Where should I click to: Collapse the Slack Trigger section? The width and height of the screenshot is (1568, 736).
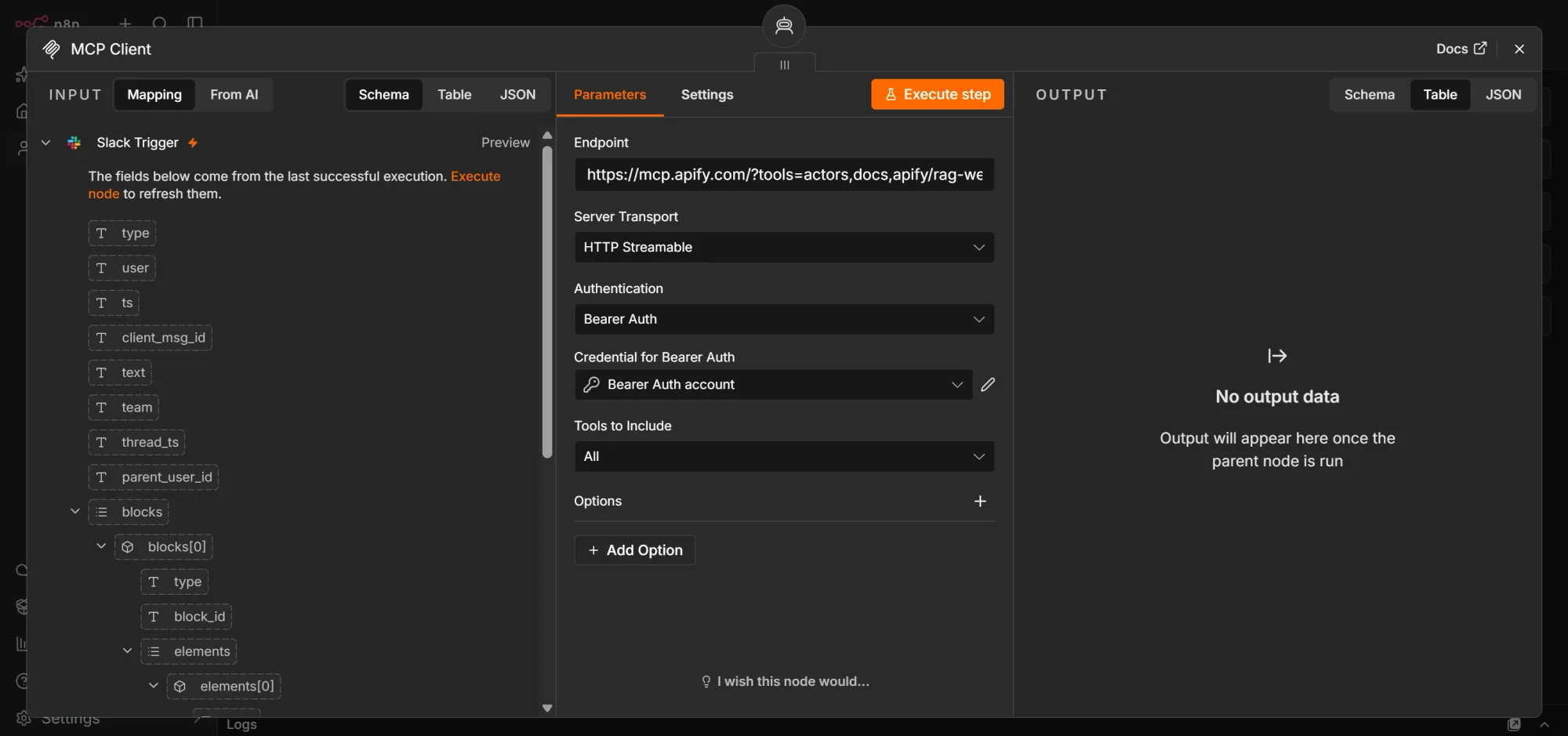pos(45,143)
